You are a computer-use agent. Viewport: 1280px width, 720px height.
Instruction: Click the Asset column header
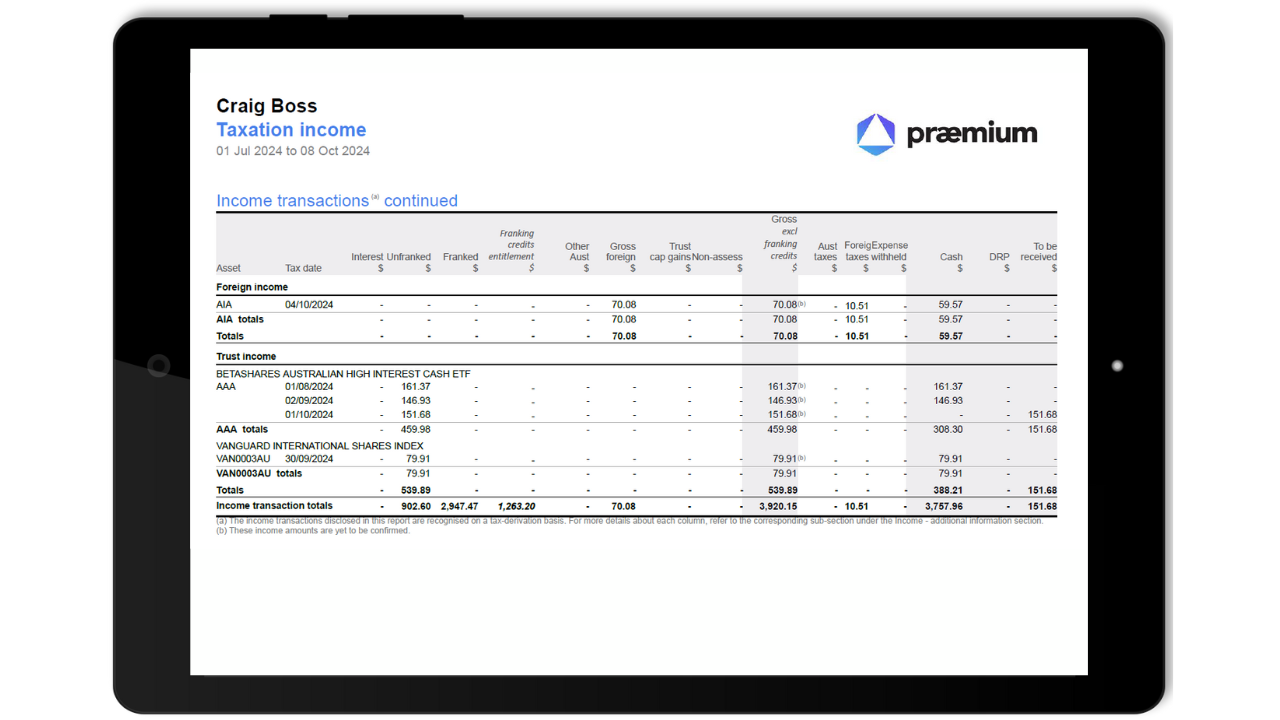tap(228, 268)
